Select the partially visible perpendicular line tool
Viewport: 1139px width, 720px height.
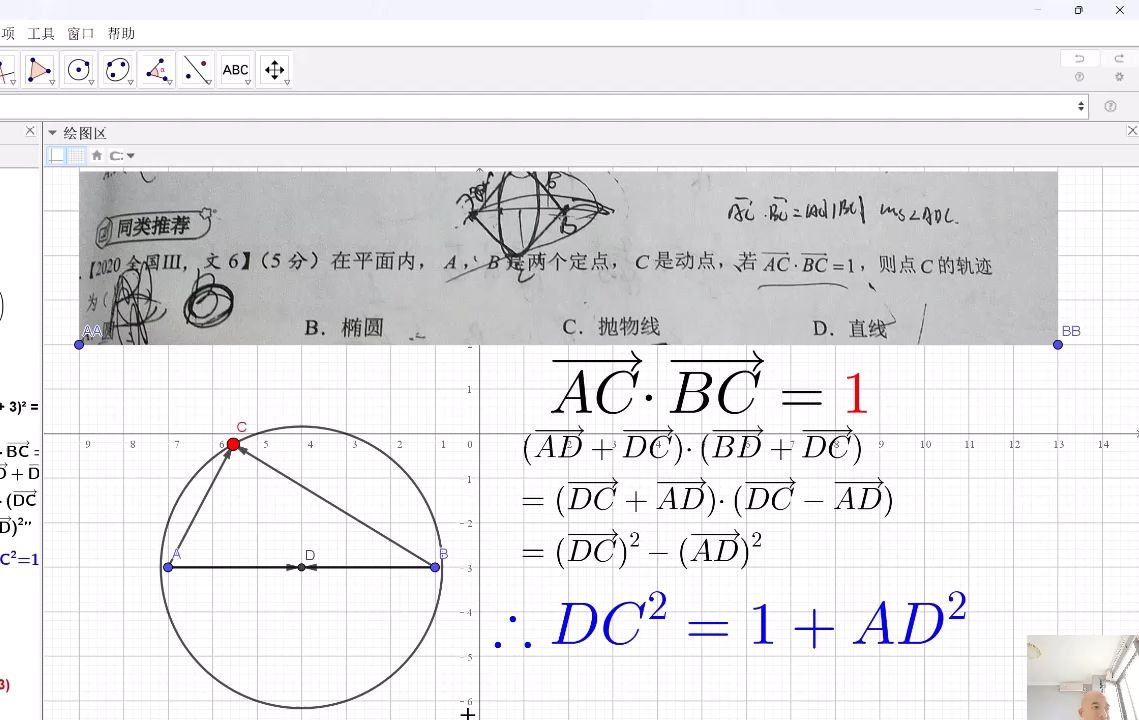point(7,70)
